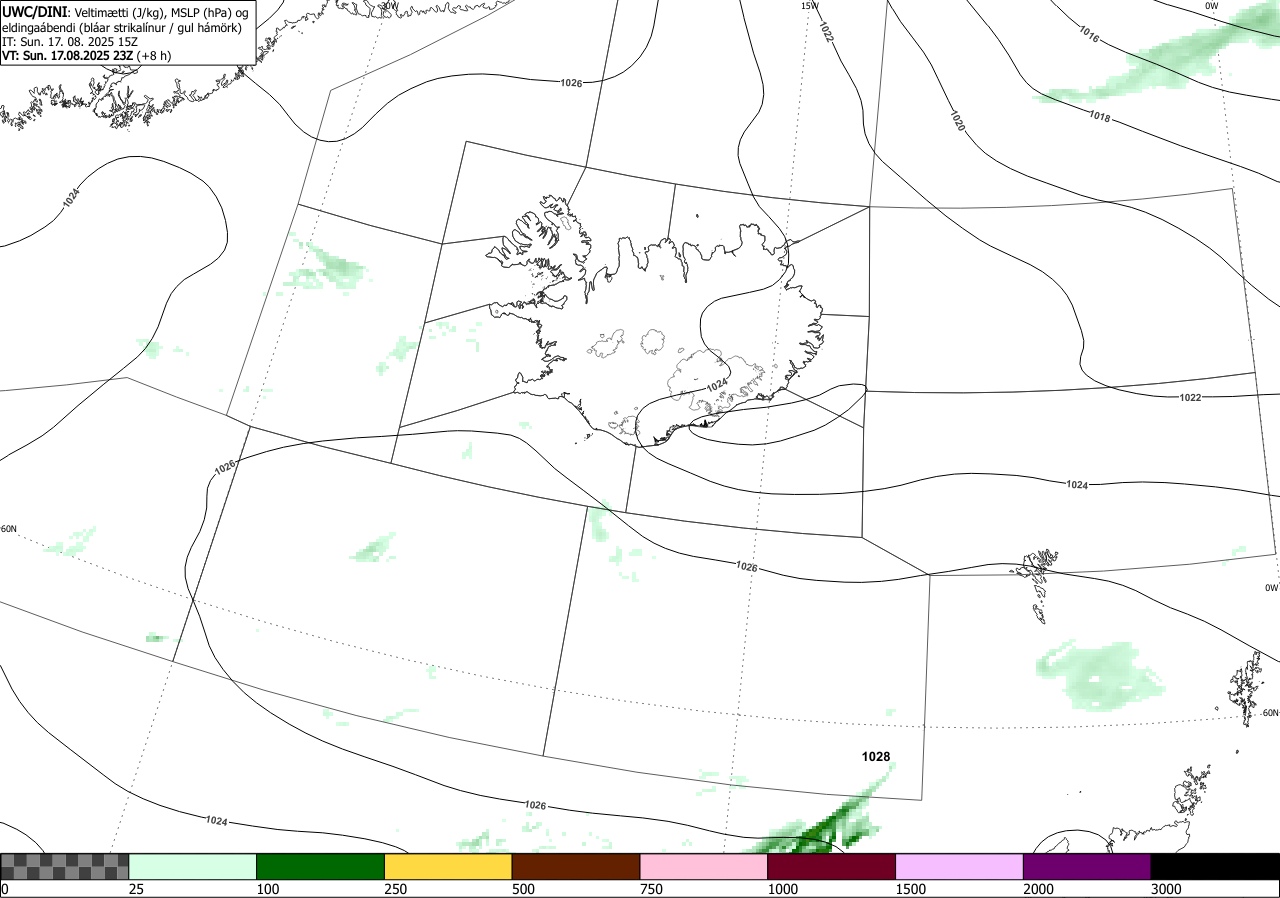Click the legend value label 250
This screenshot has width=1280, height=898.
(395, 889)
